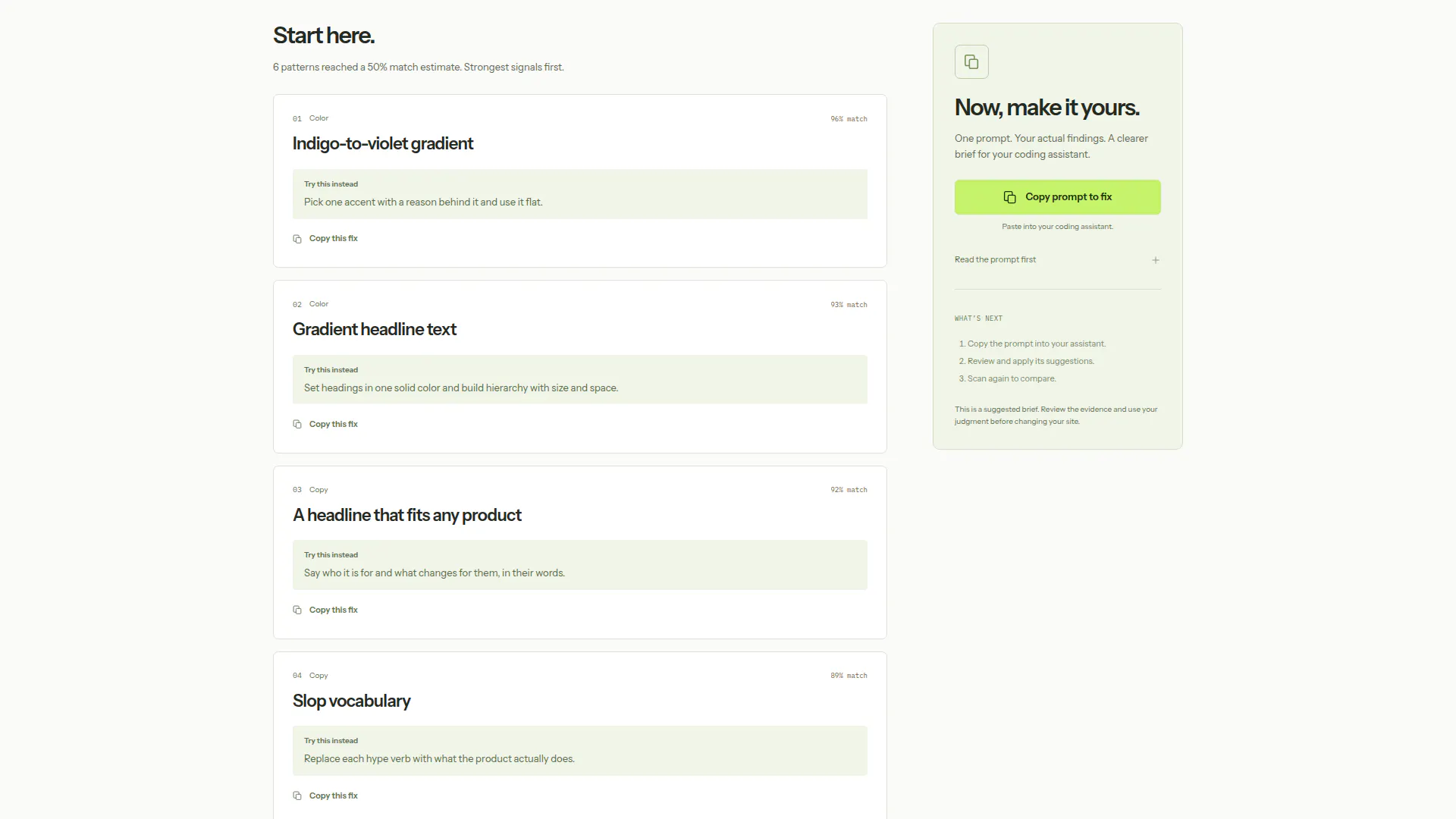Open 'Read the prompt first' label
Viewport: 1456px width, 819px height.
pos(995,260)
